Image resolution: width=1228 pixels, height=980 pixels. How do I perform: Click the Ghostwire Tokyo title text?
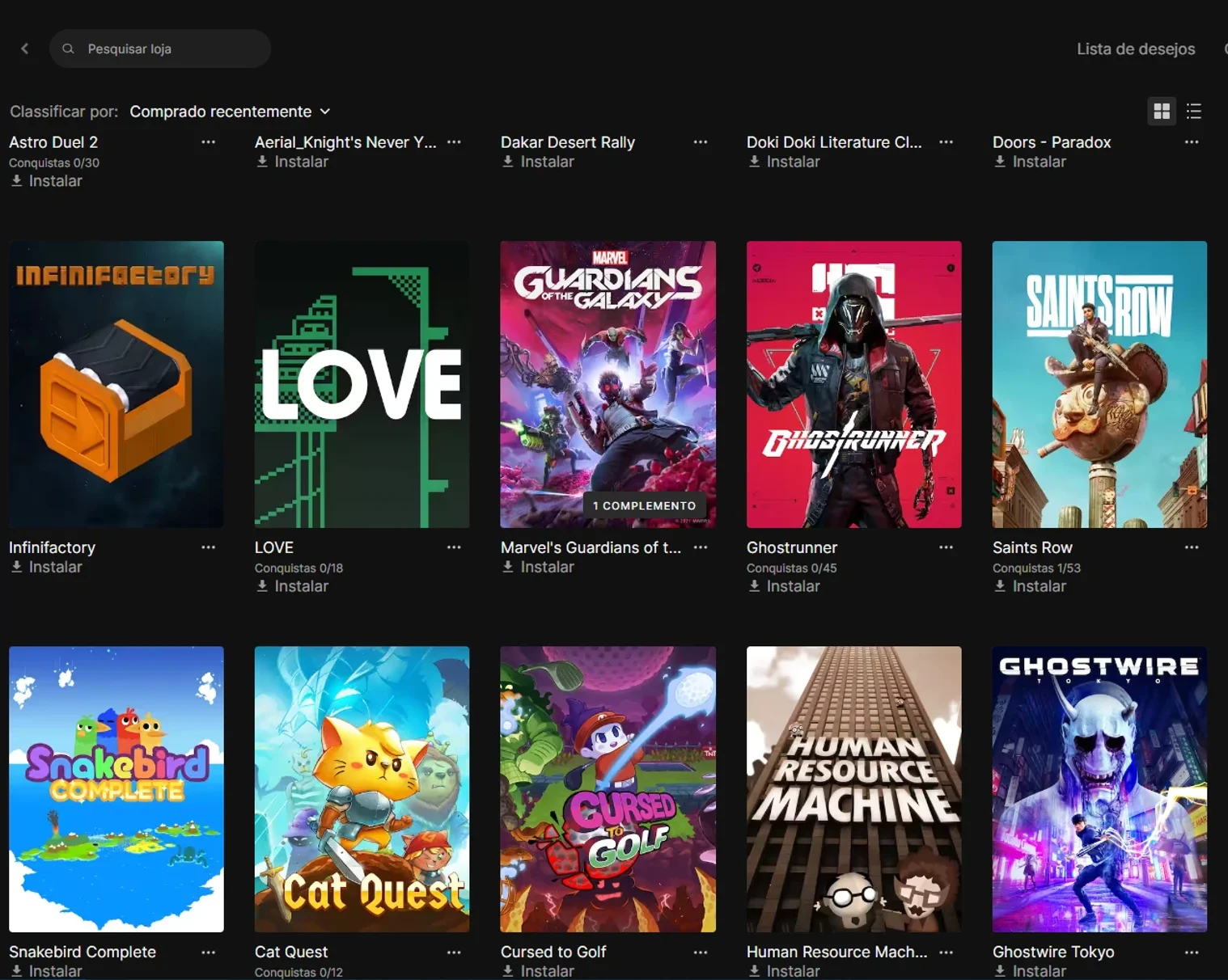1053,953
